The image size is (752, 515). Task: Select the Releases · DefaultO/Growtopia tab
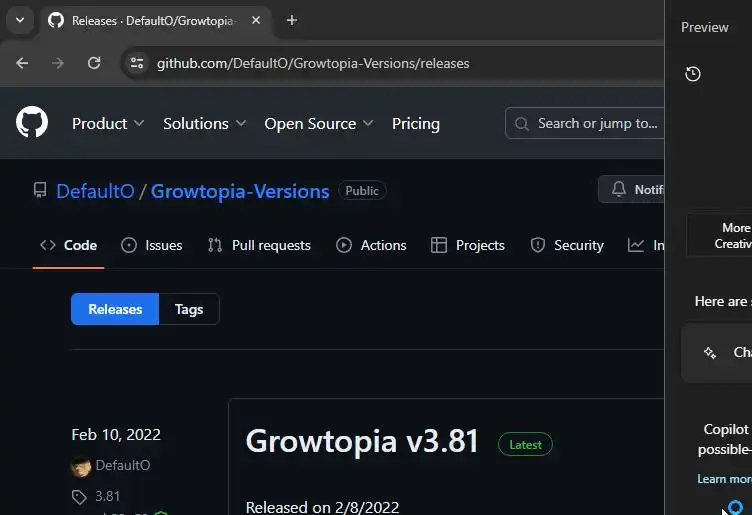pos(158,21)
